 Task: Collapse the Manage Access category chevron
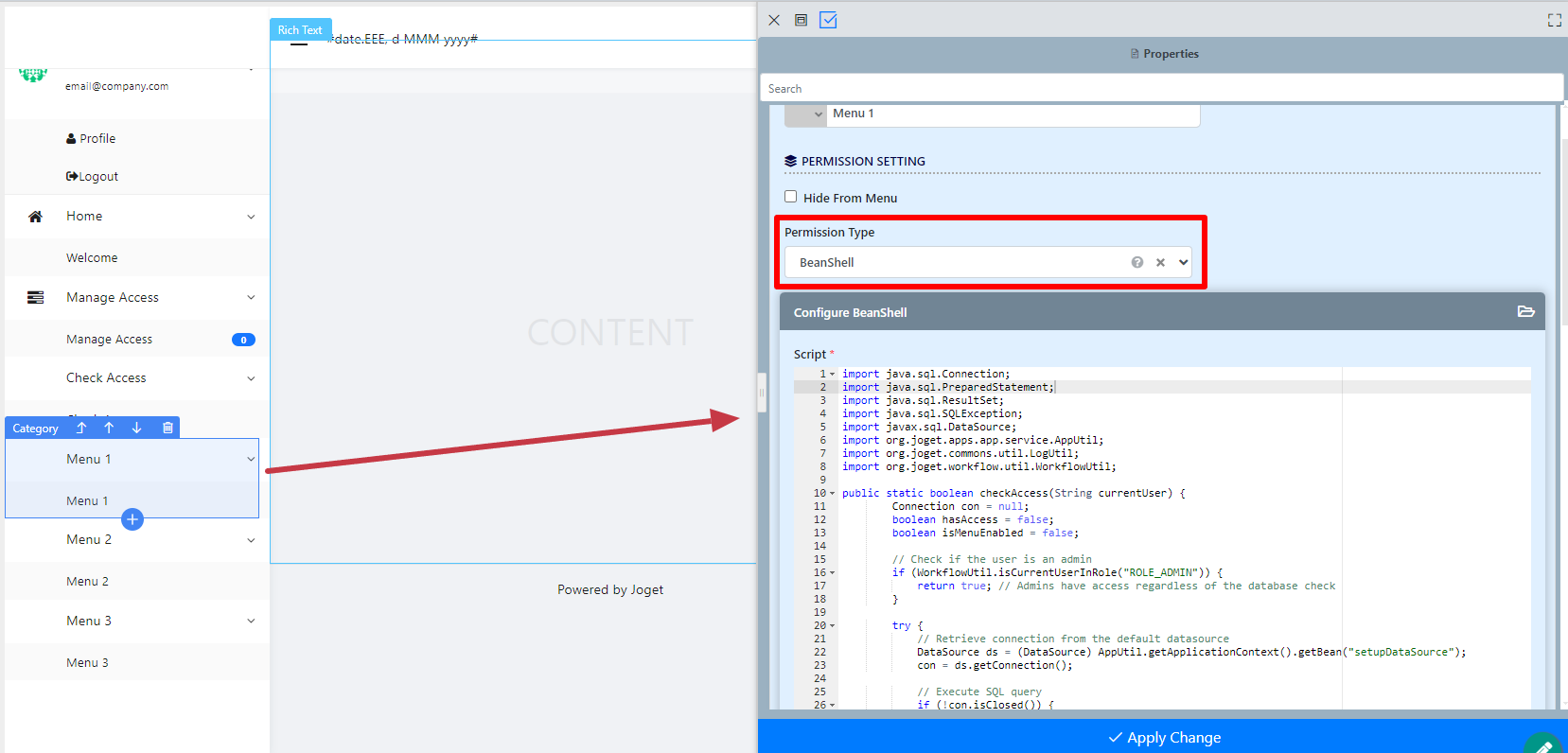coord(251,297)
